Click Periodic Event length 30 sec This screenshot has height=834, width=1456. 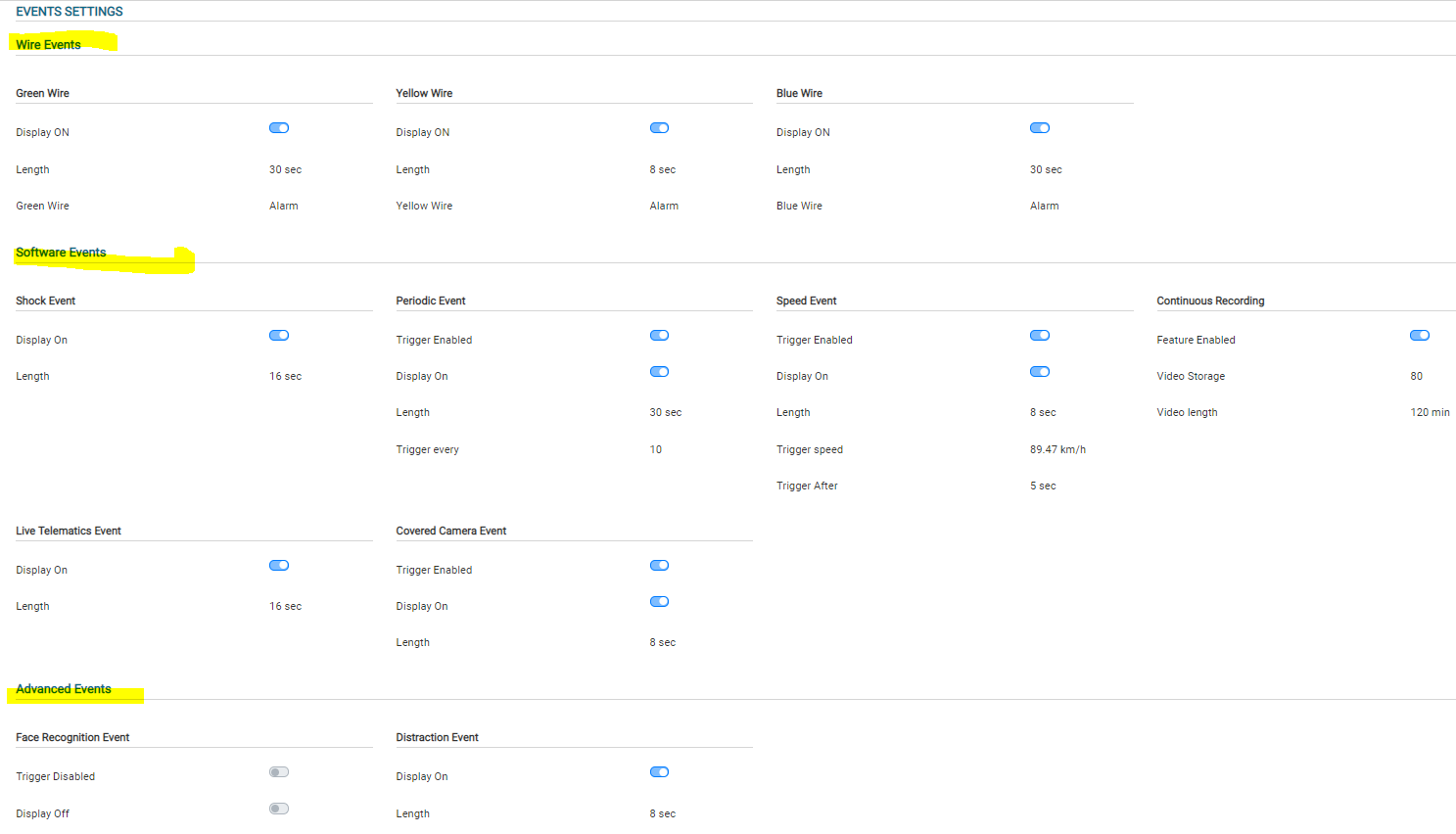pyautogui.click(x=666, y=412)
